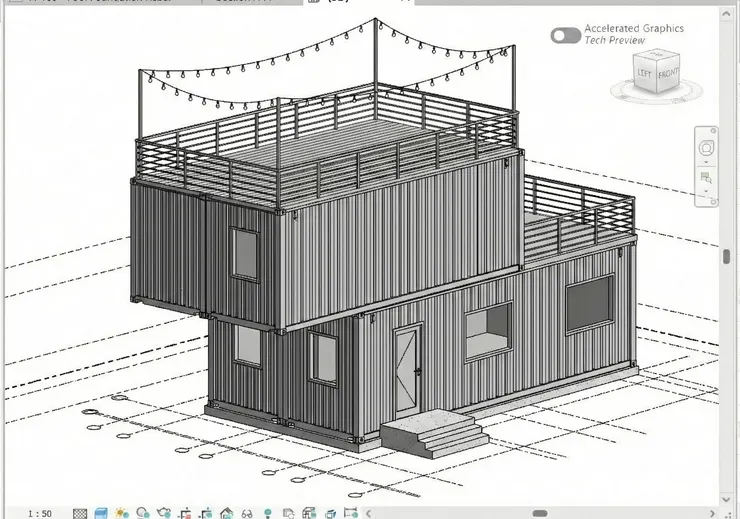Click the vertical scrollbar down arrow
740x519 pixels.
(x=726, y=499)
